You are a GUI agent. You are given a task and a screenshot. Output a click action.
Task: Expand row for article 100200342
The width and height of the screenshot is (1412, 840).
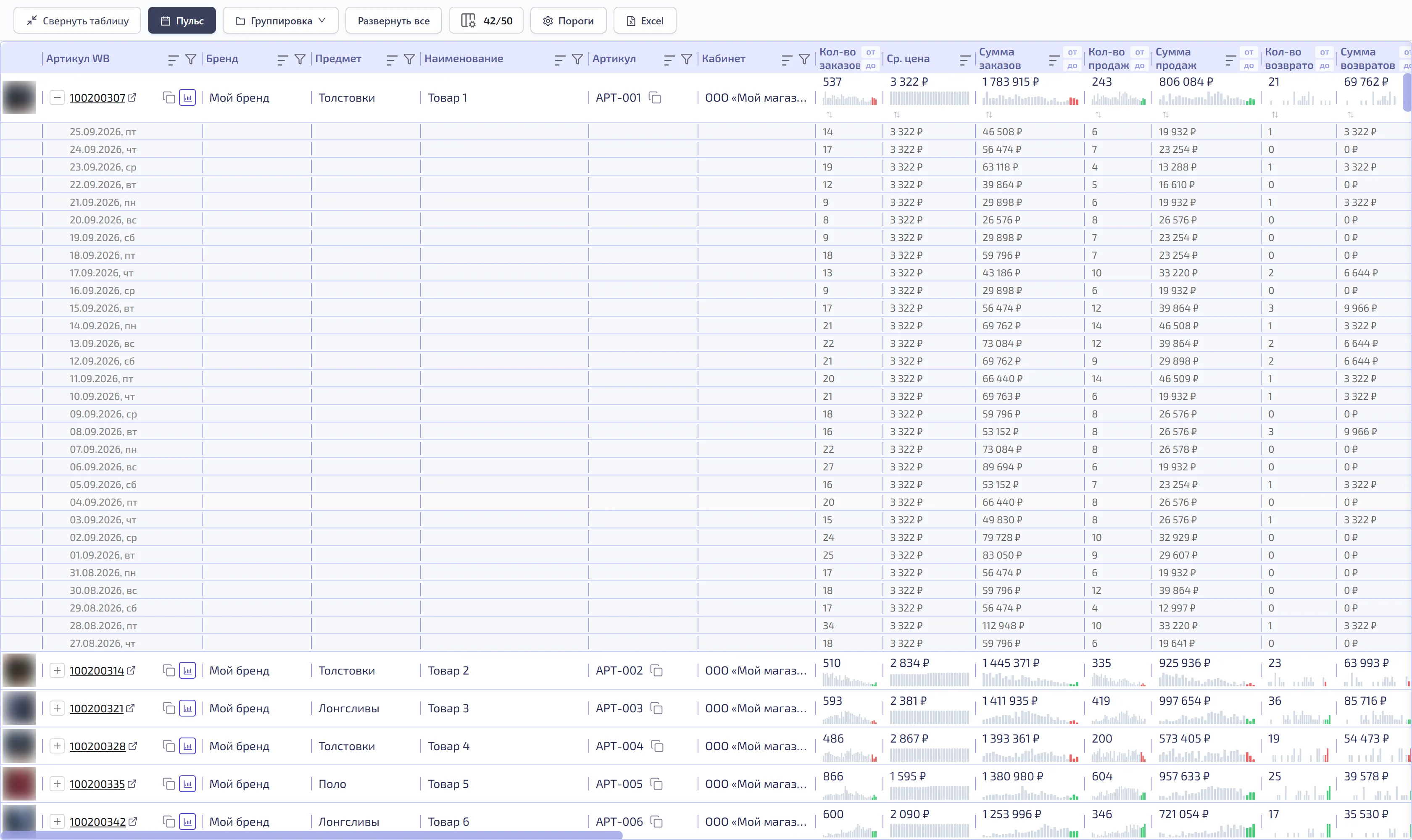(57, 822)
